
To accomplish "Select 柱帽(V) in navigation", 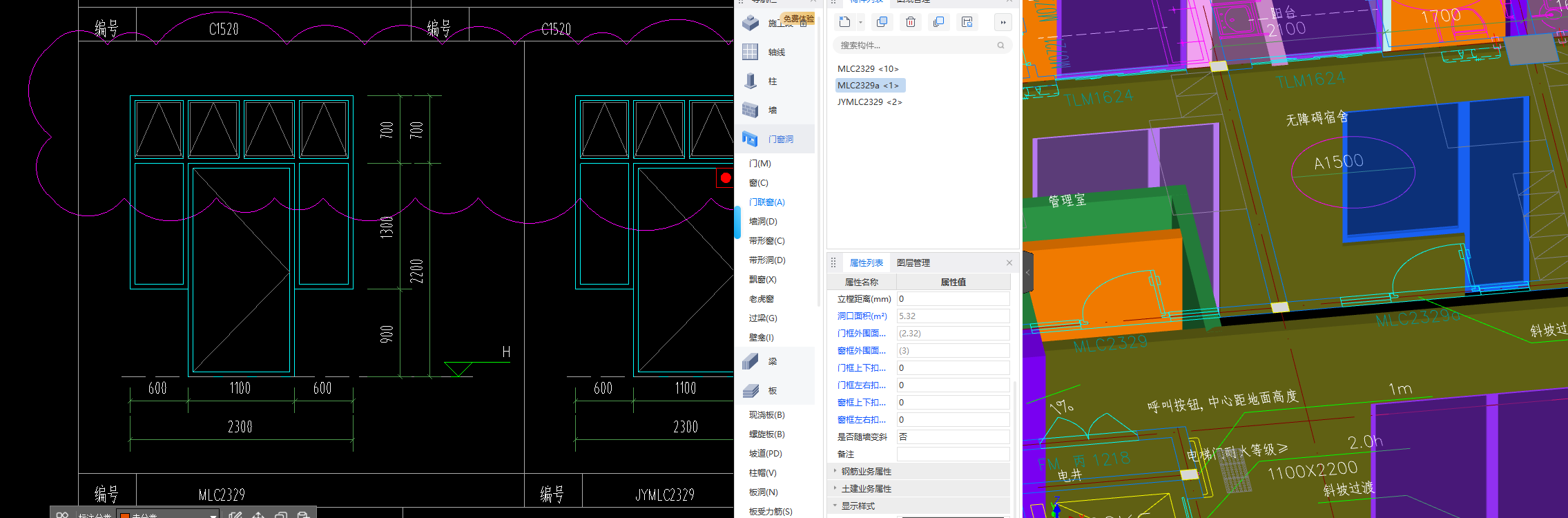I will pos(763,473).
